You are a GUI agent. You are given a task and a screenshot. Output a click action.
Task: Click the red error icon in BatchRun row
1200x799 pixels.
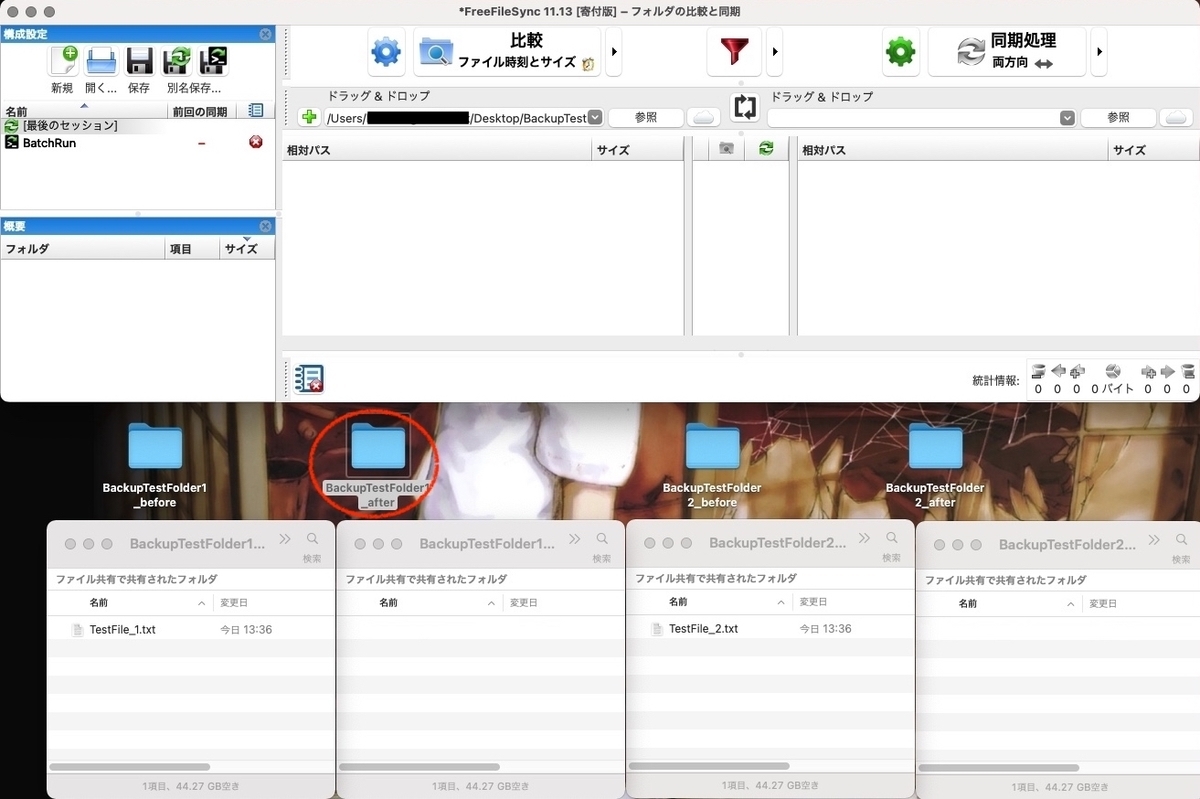click(x=256, y=143)
